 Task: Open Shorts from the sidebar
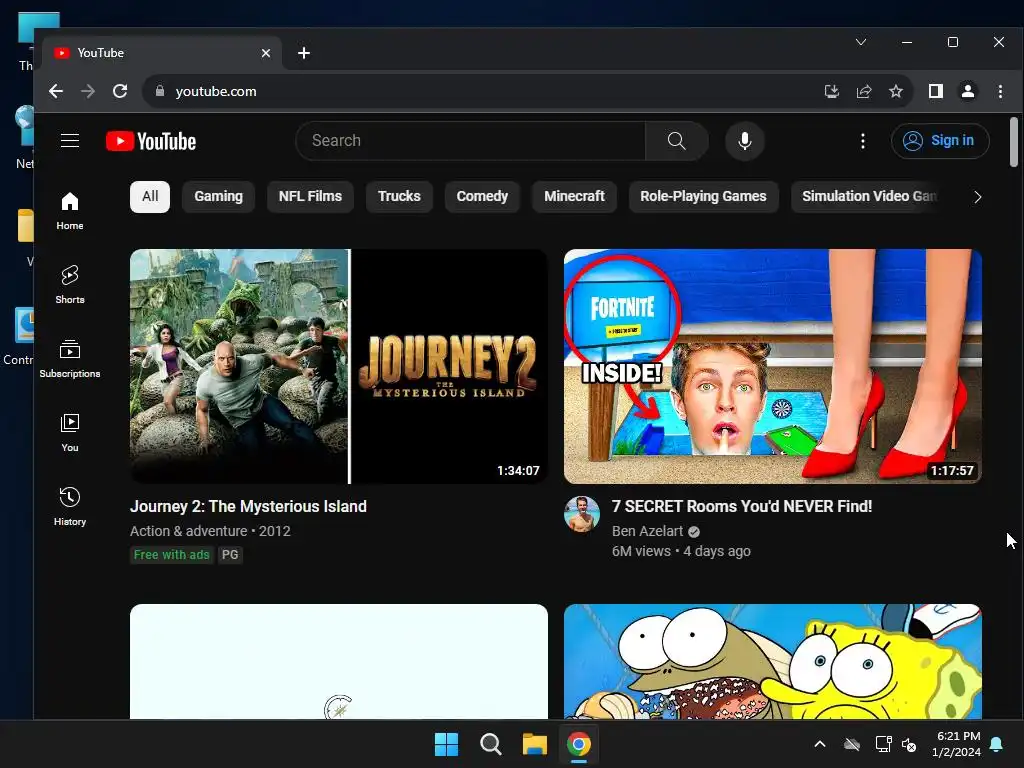[x=70, y=285]
